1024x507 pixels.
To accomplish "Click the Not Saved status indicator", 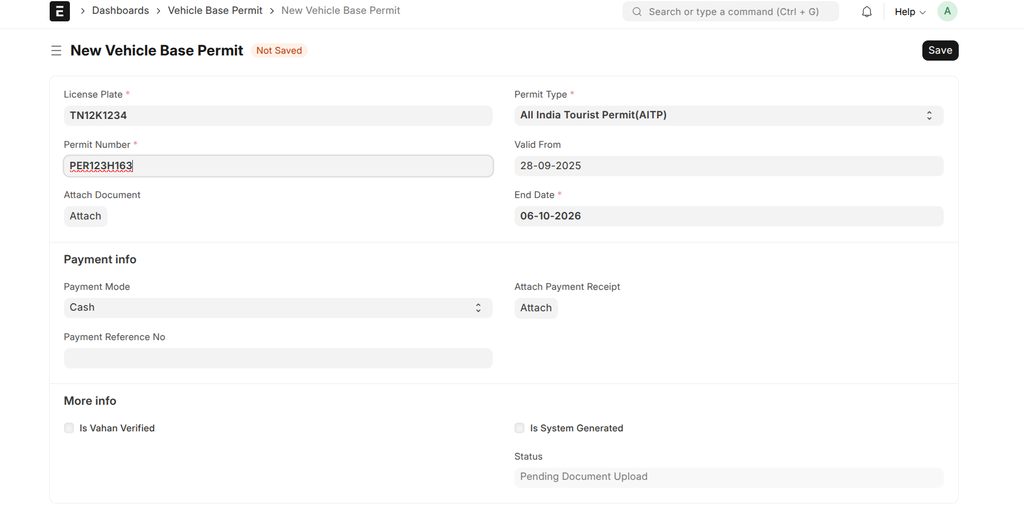I will click(279, 50).
